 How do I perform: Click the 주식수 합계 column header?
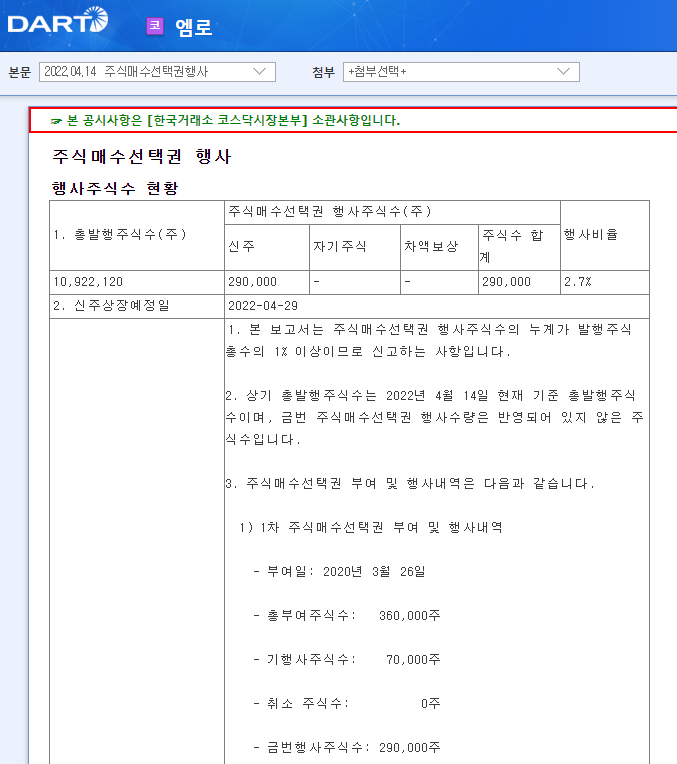click(520, 248)
